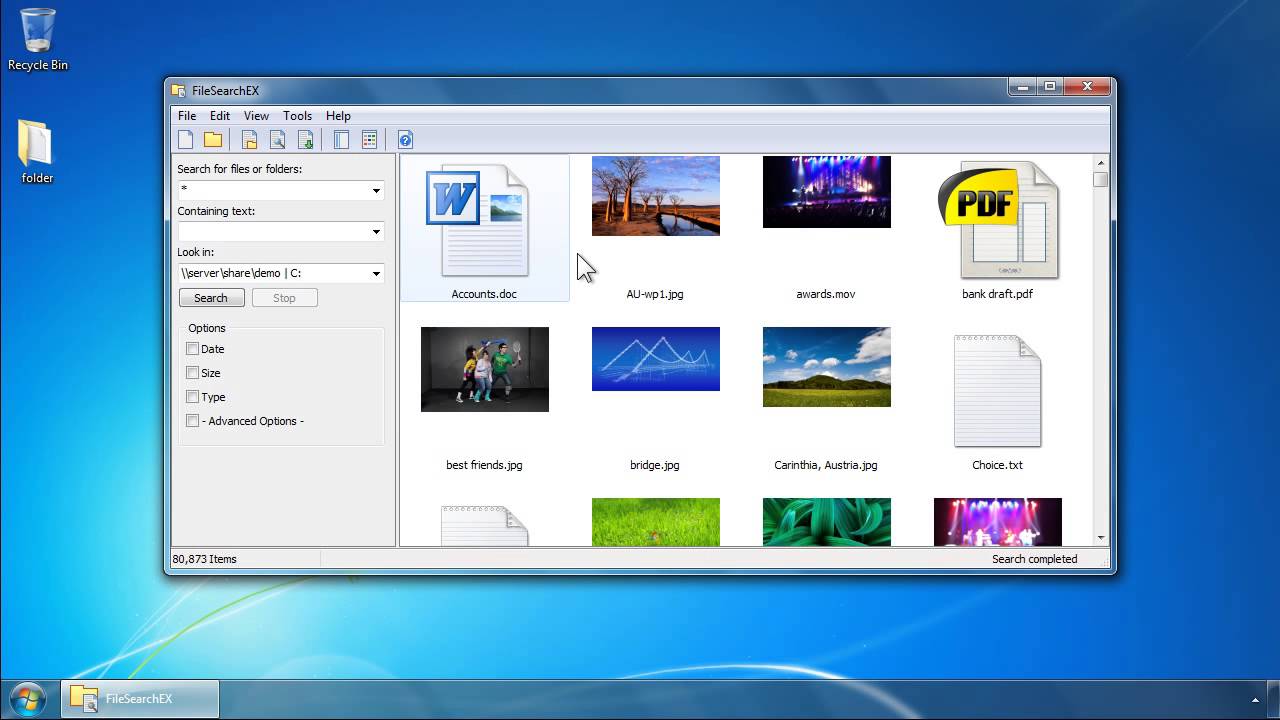Image resolution: width=1280 pixels, height=720 pixels.
Task: Click the Help question mark toolbar icon
Action: tap(405, 140)
